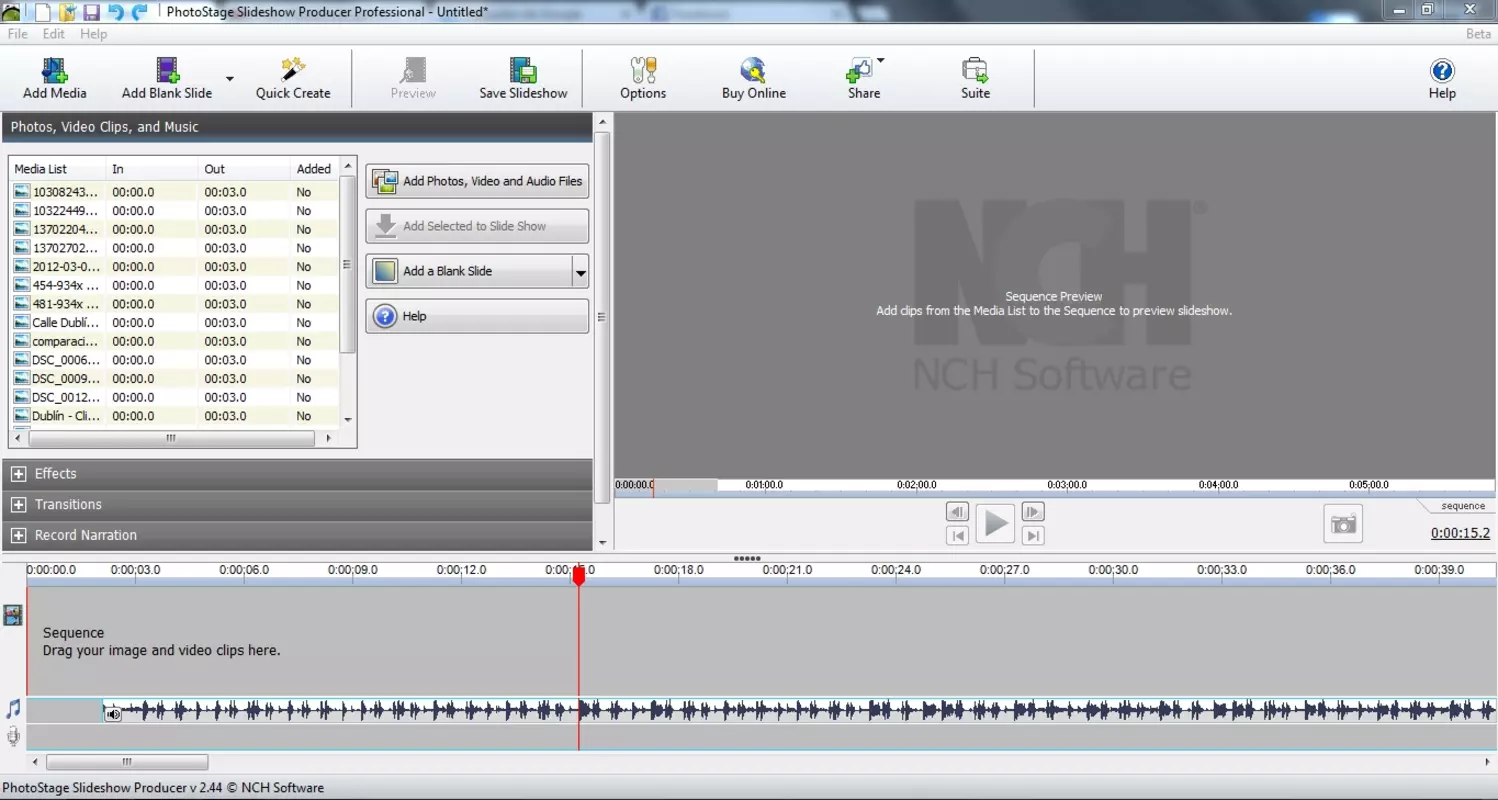Step forward one frame in preview
1498x800 pixels.
point(1033,512)
